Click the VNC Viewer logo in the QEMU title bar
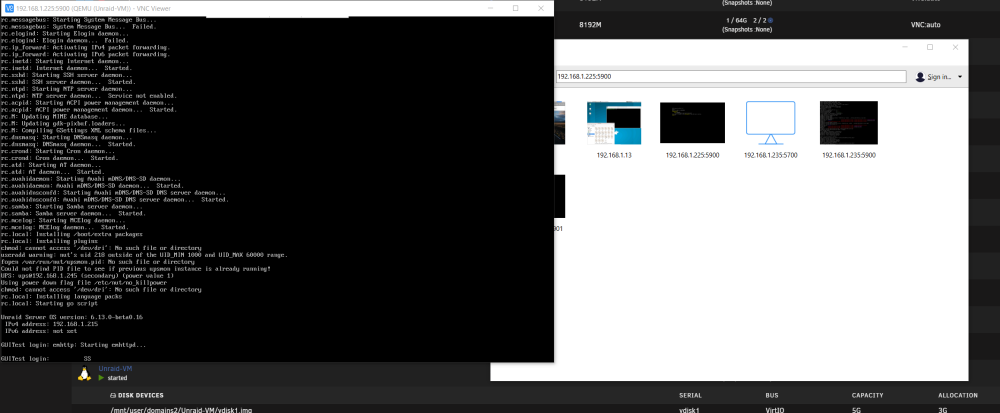Image resolution: width=1000 pixels, height=413 pixels. click(x=9, y=8)
